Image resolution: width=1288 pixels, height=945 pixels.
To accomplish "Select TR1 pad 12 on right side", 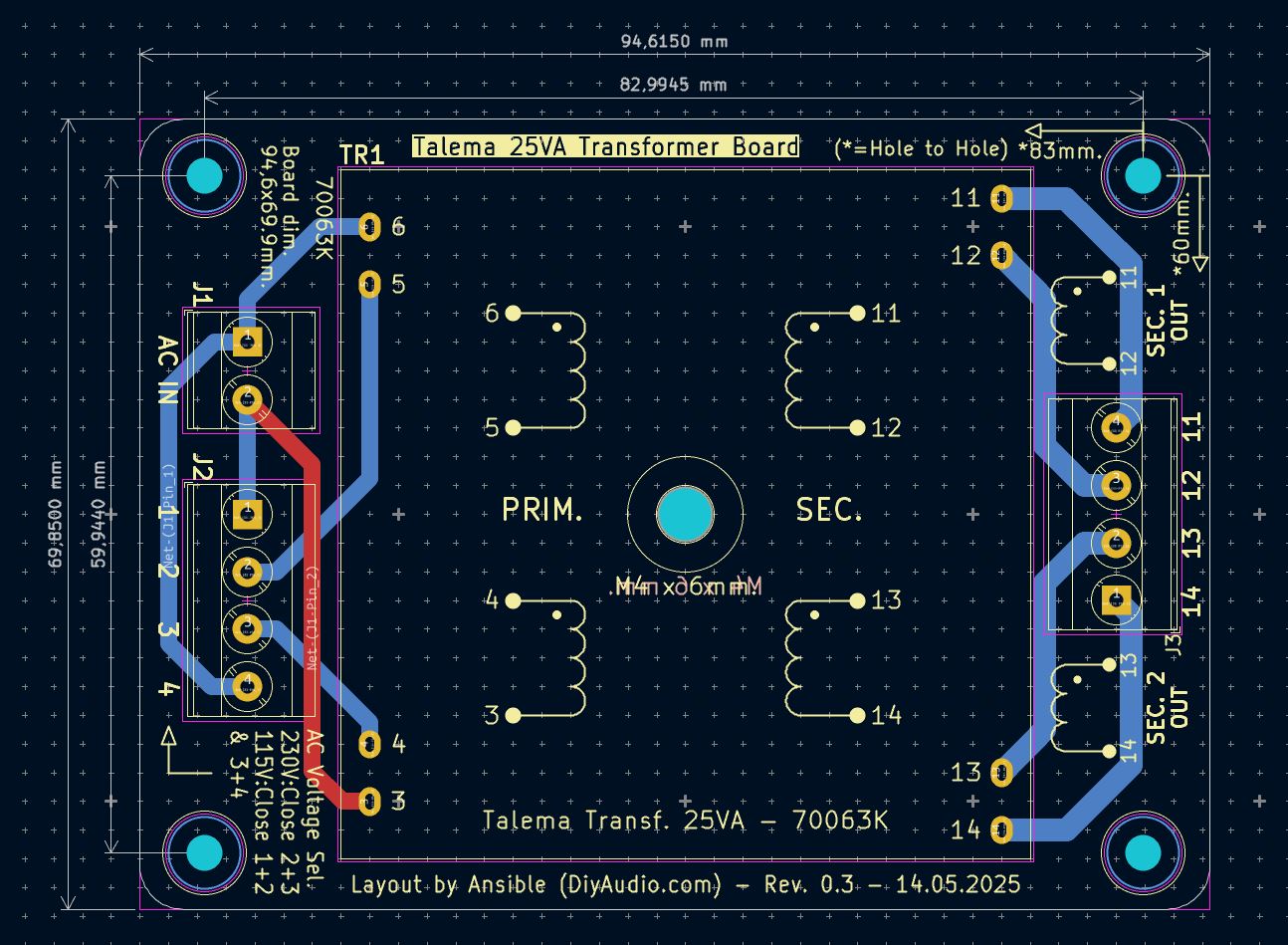I will click(x=1002, y=256).
